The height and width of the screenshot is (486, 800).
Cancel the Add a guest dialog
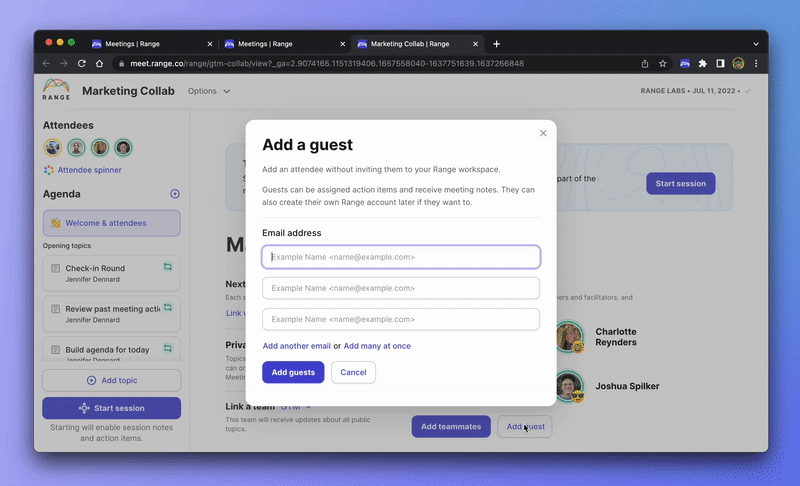coord(353,372)
